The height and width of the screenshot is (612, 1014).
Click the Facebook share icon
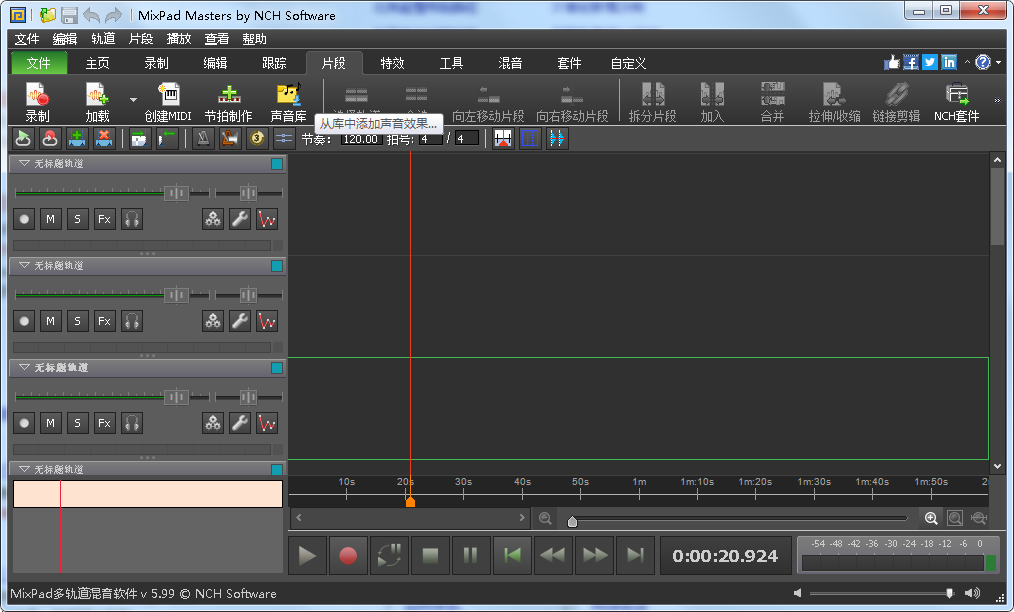911,62
